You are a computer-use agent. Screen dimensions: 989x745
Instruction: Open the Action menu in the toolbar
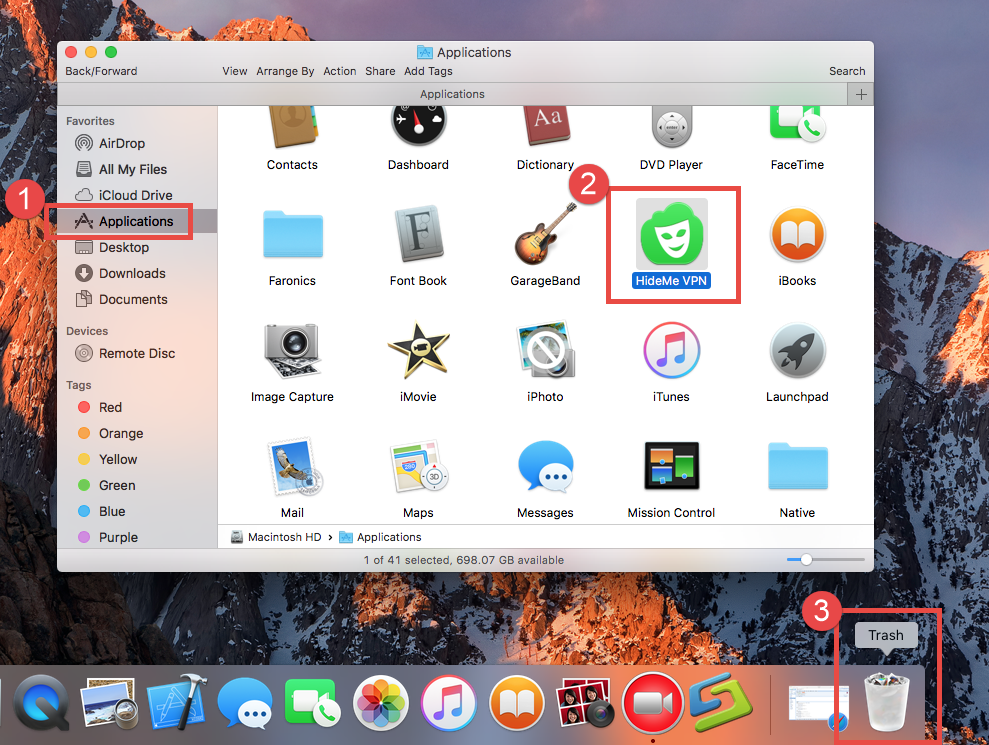pyautogui.click(x=340, y=71)
